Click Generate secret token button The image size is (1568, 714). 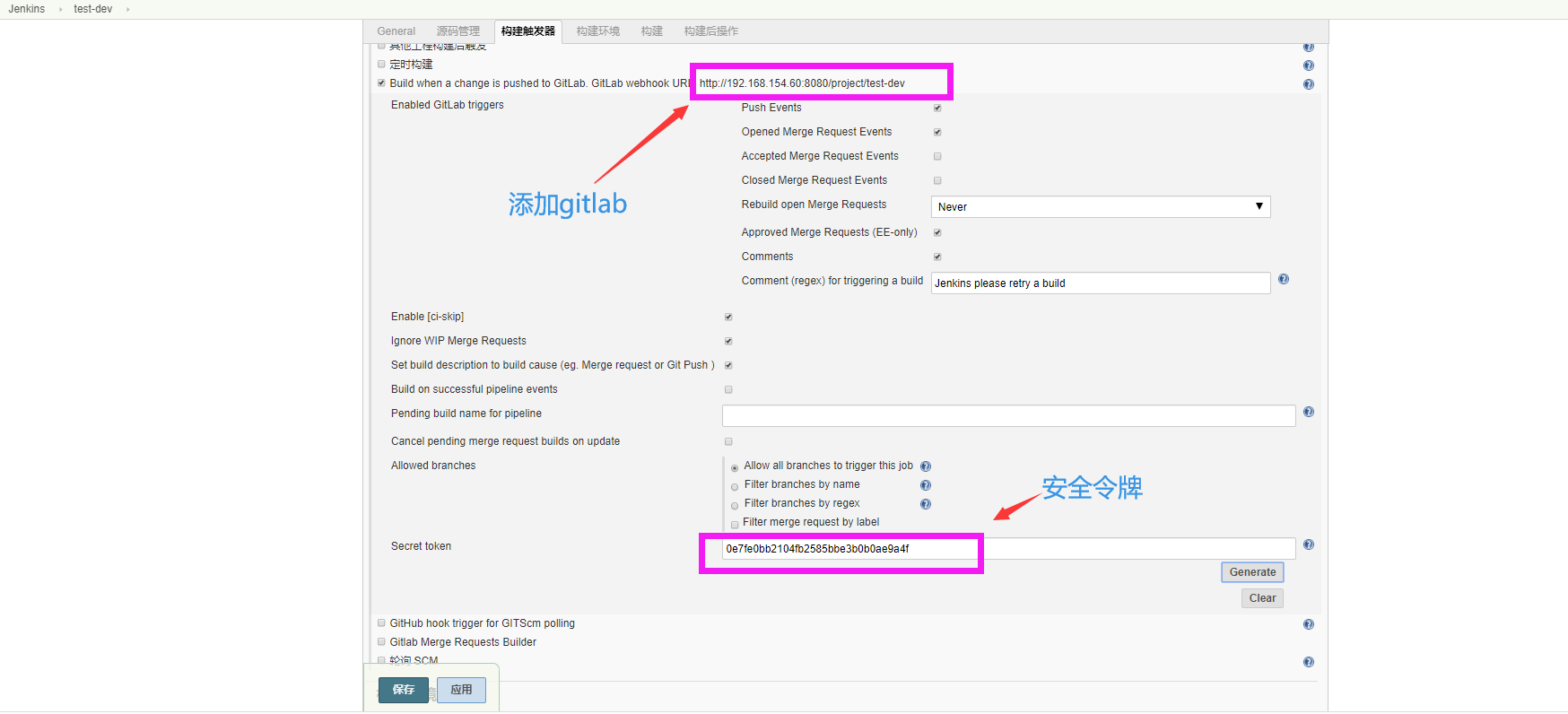click(1252, 572)
